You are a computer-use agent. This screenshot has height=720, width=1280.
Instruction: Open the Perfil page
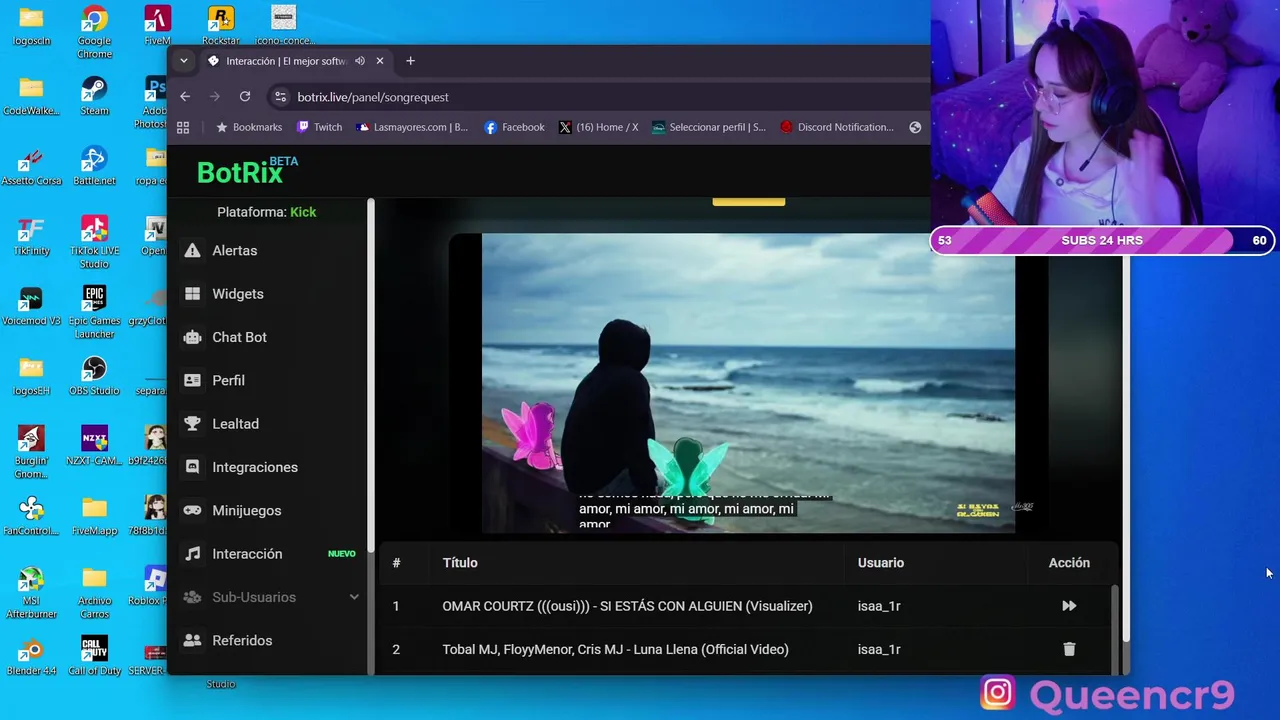228,380
